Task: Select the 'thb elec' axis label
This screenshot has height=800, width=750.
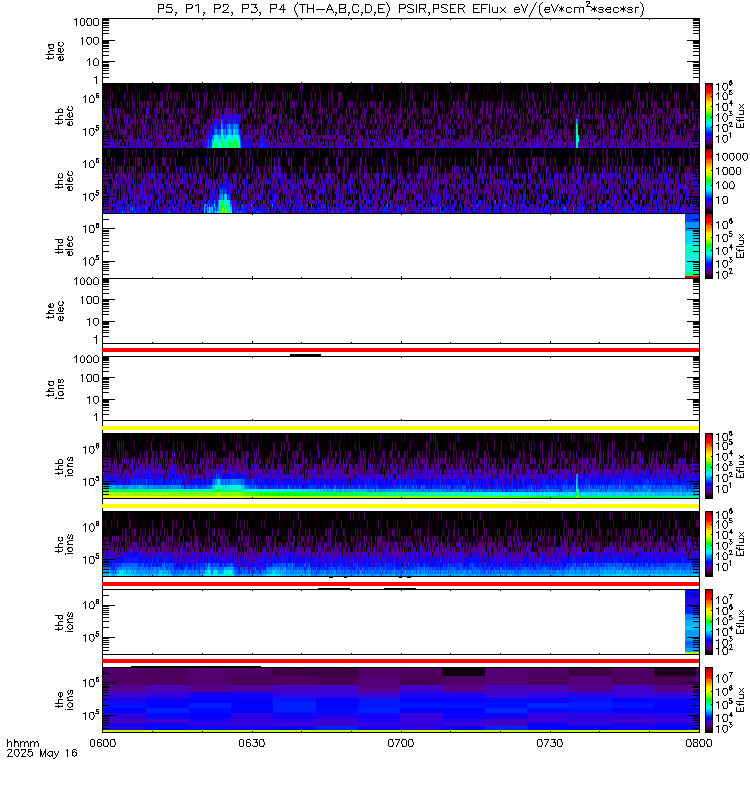Action: pos(64,116)
